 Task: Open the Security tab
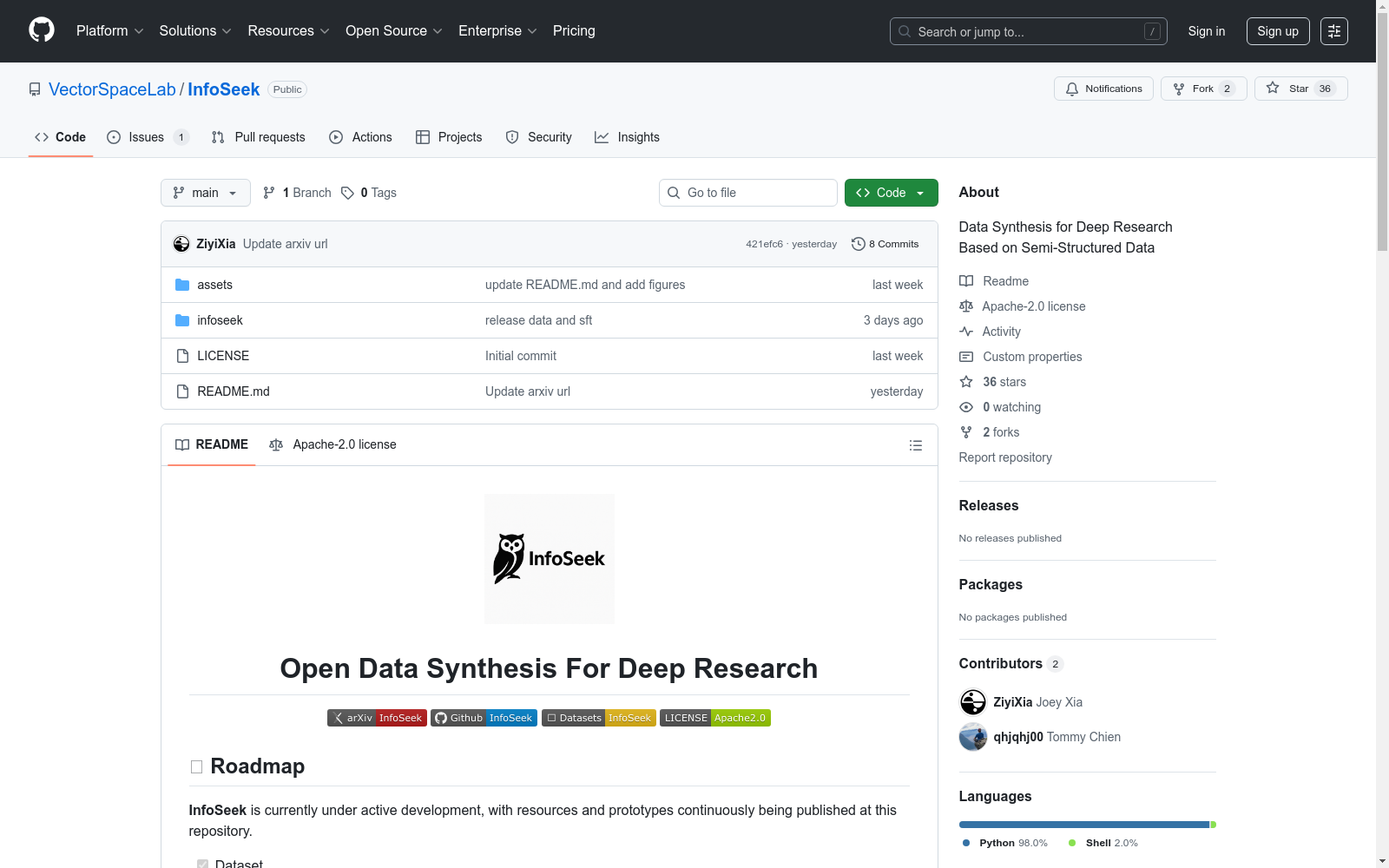[x=539, y=137]
